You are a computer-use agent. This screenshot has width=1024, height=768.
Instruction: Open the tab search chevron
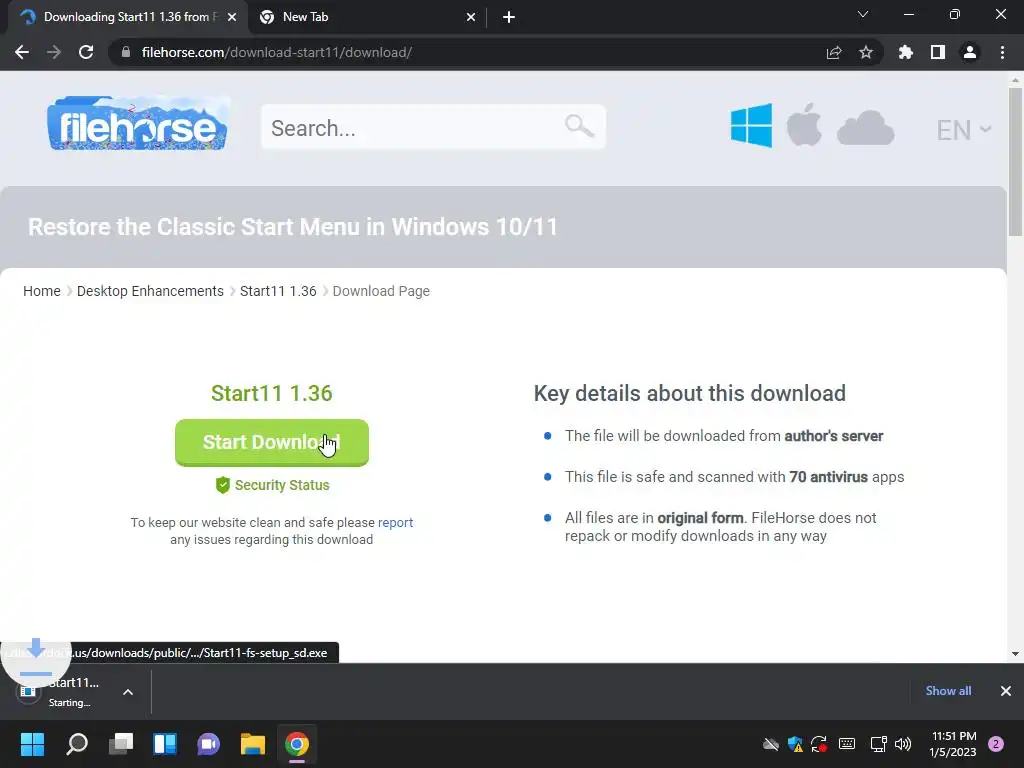coord(863,14)
